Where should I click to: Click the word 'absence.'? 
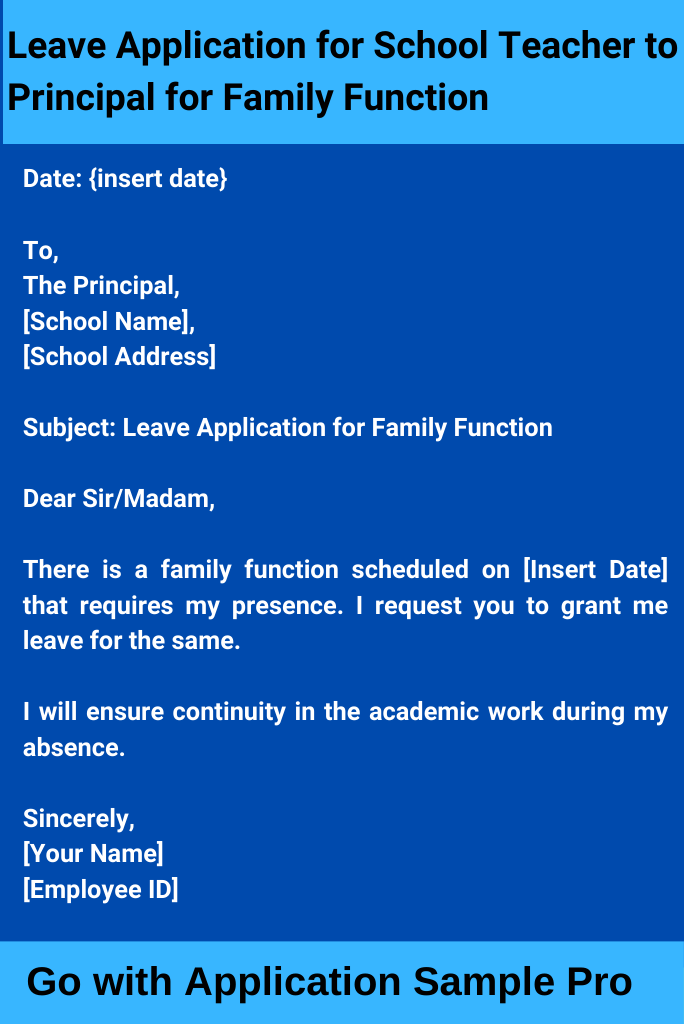tap(74, 748)
